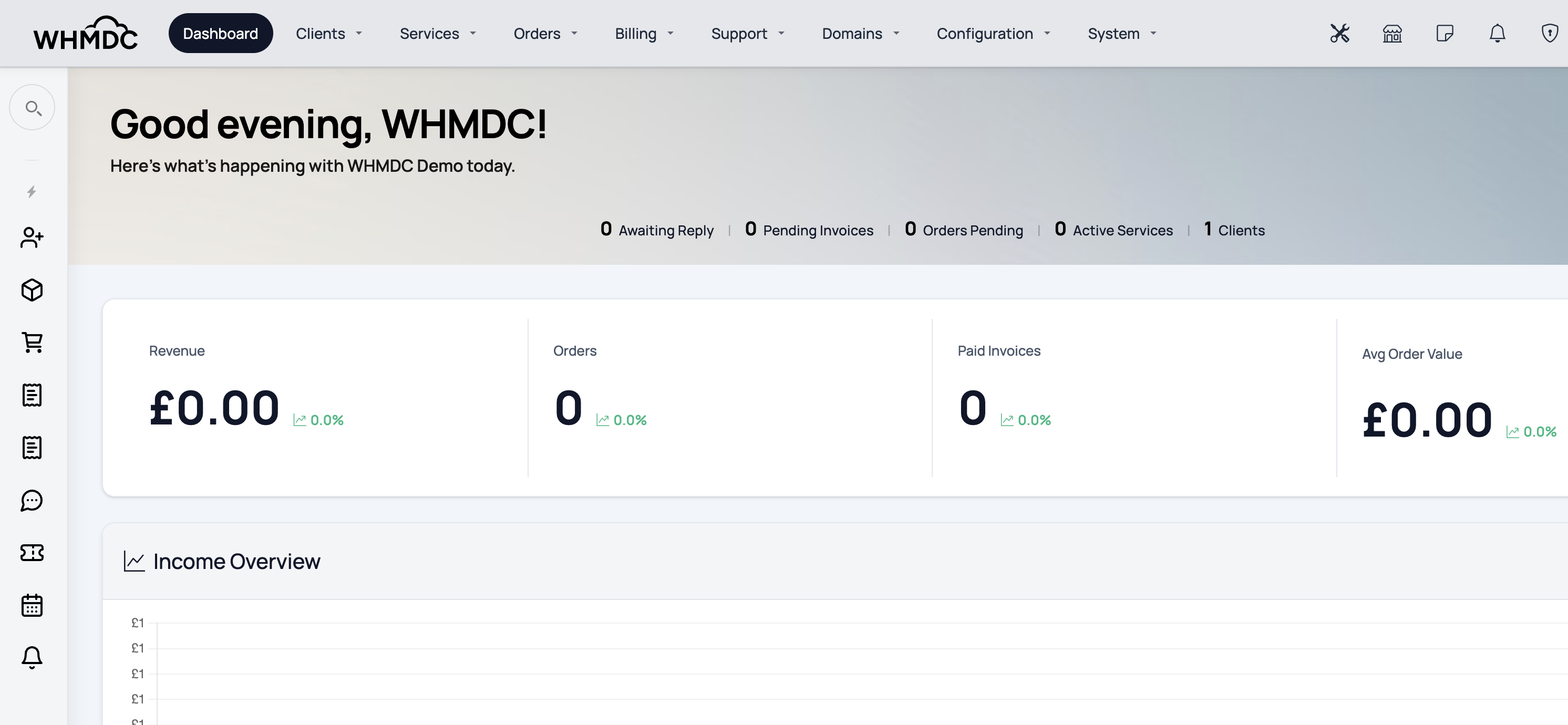The height and width of the screenshot is (725, 1568).
Task: Open the ticket sidebar icon
Action: [x=32, y=553]
